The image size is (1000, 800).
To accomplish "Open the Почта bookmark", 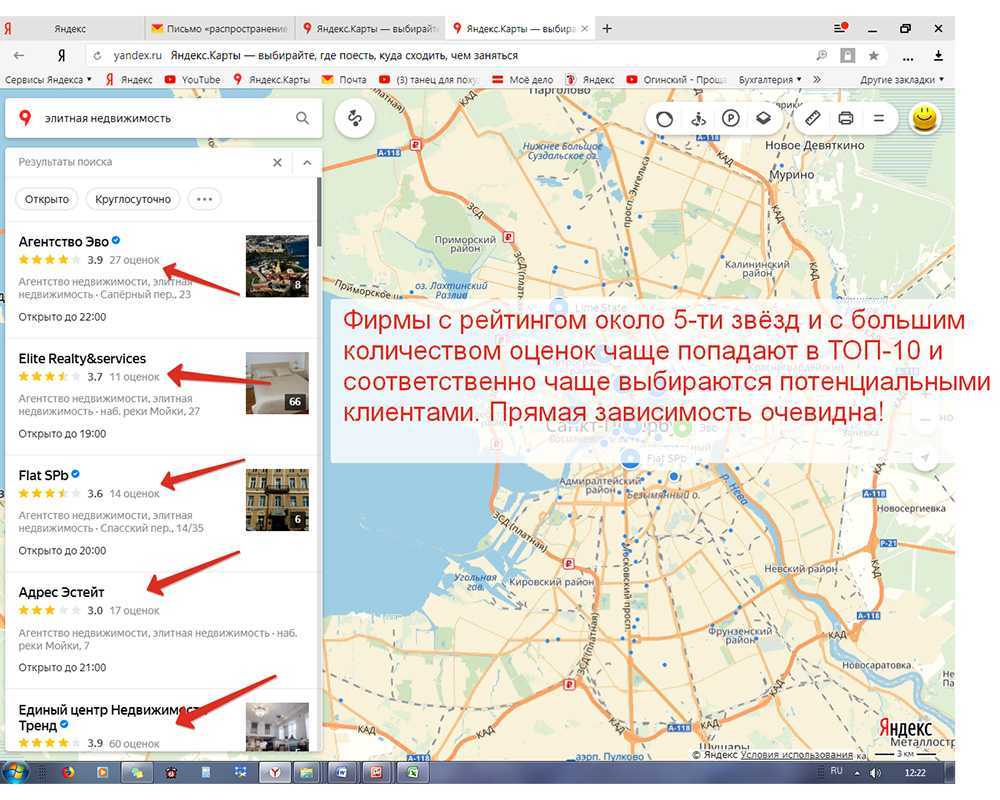I will pos(344,80).
